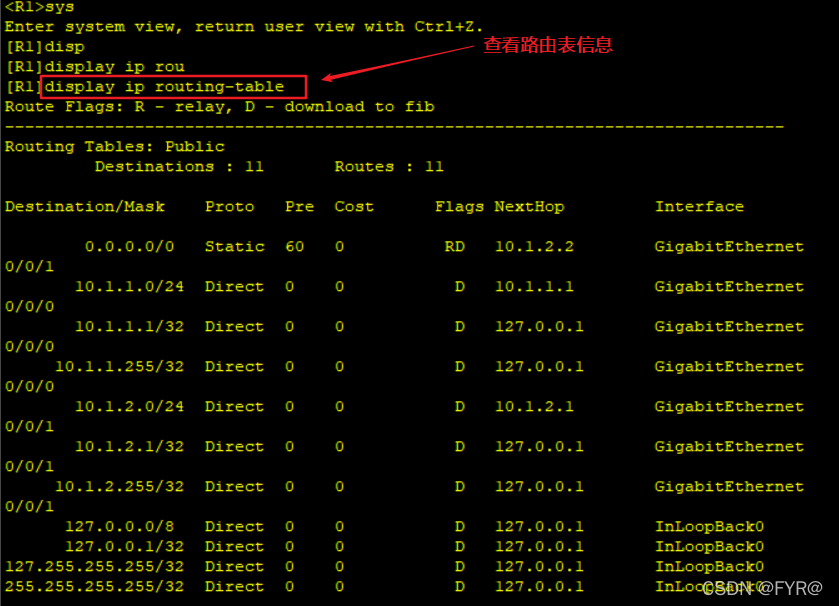Click GigabitEthernet in the 10.1.2.0/24 row
Screen dimensions: 839x606
point(729,407)
